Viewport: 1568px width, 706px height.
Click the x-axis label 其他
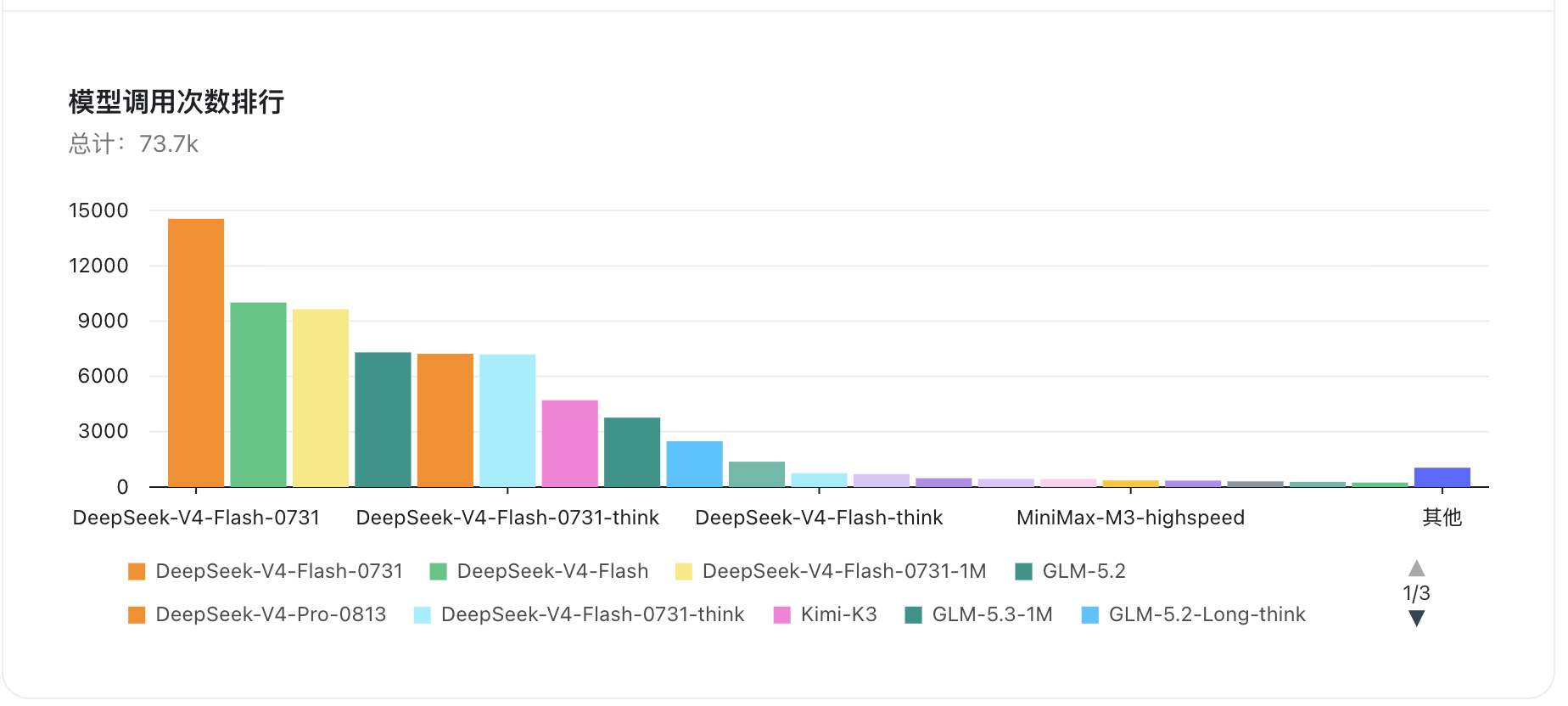(1442, 518)
